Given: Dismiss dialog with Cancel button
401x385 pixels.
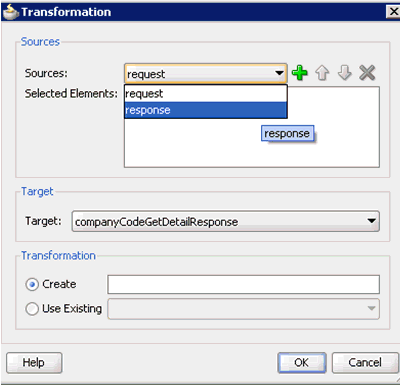Looking at the screenshot, I should pyautogui.click(x=365, y=362).
